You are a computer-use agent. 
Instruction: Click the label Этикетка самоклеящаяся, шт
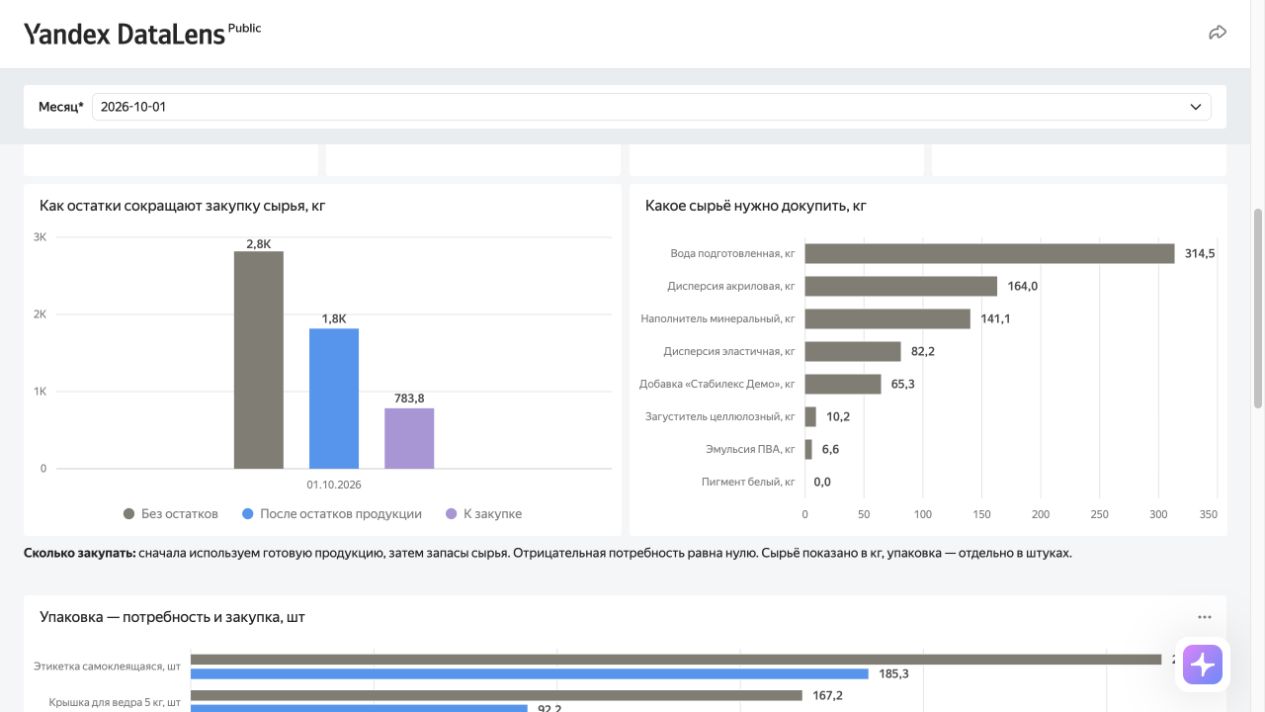point(107,666)
